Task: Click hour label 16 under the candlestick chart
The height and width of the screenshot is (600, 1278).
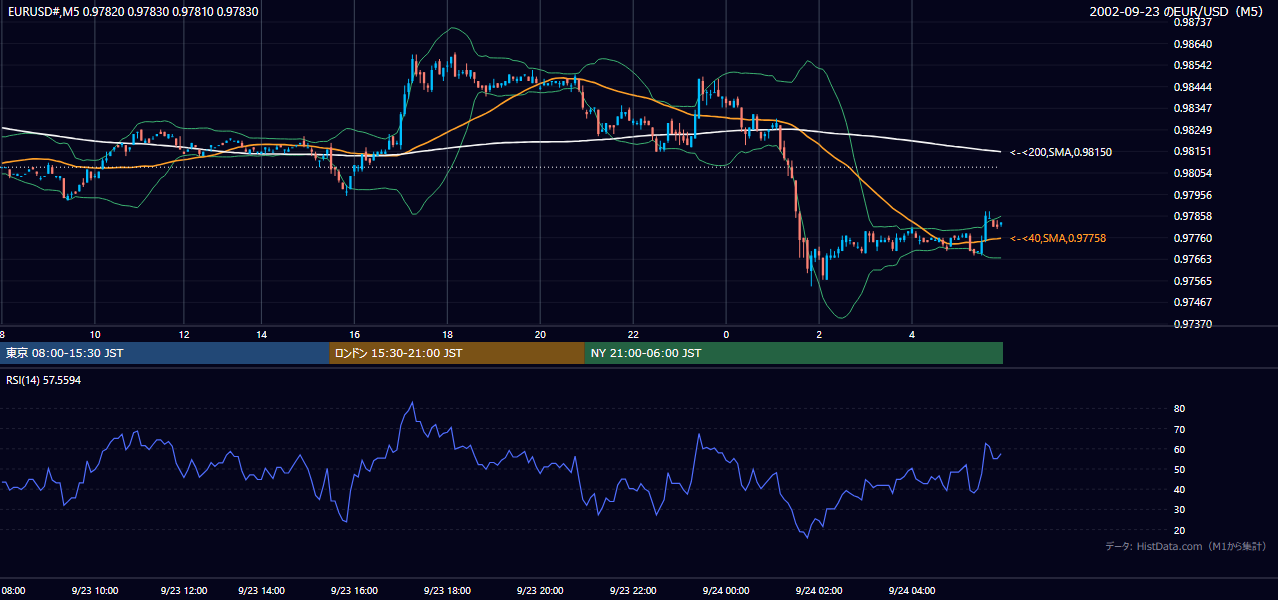Action: [355, 334]
